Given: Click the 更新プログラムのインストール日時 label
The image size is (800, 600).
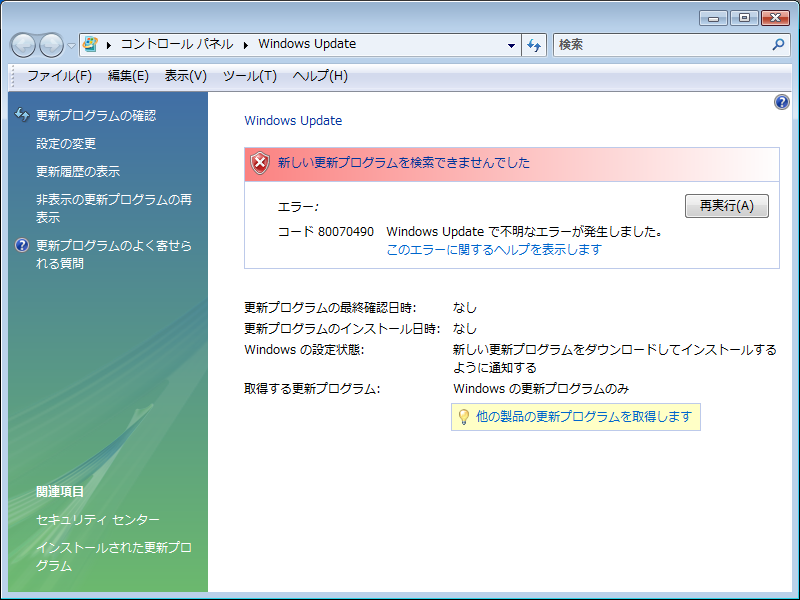Looking at the screenshot, I should pos(342,329).
